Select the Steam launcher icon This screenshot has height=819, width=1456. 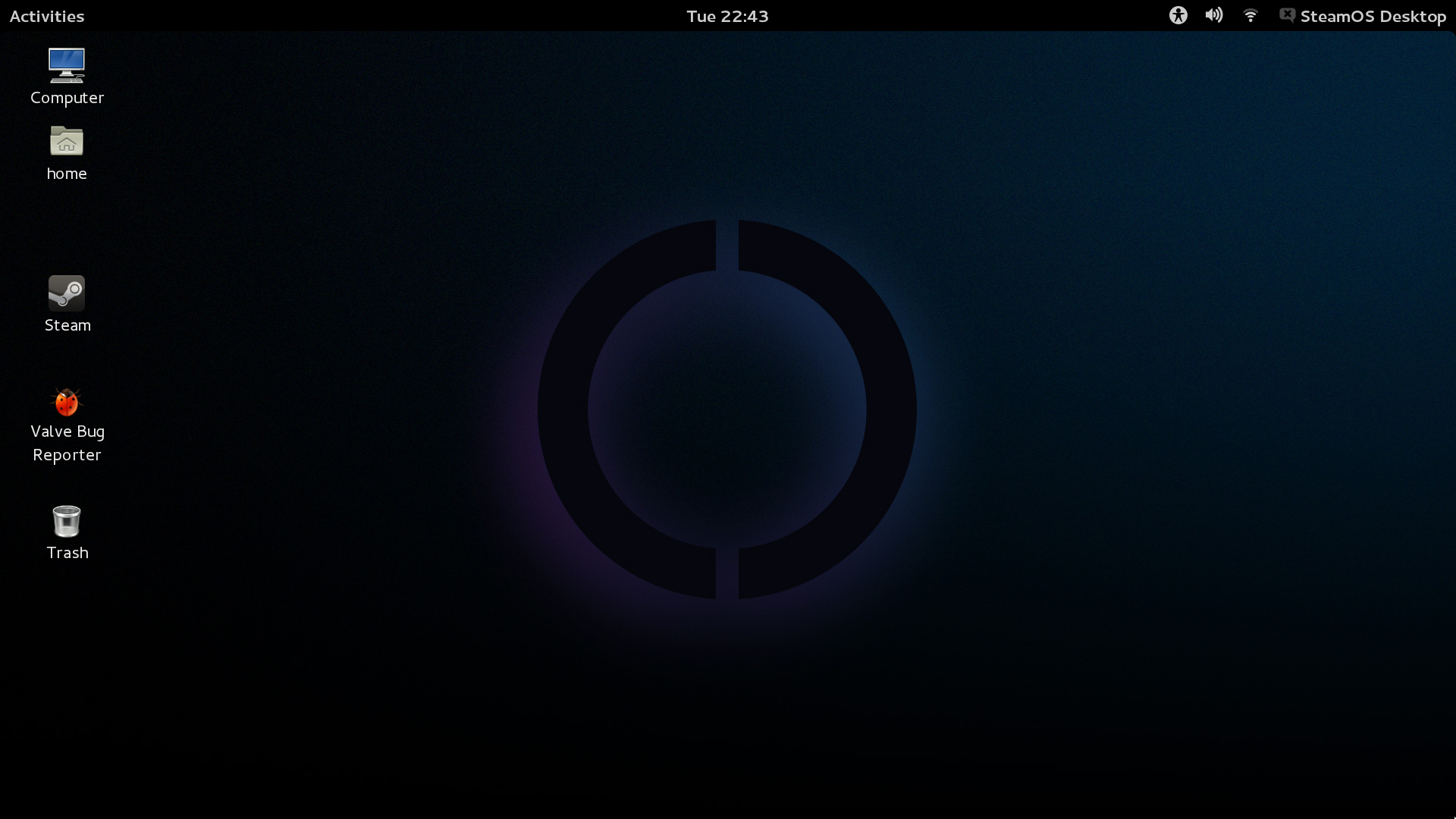click(x=67, y=293)
